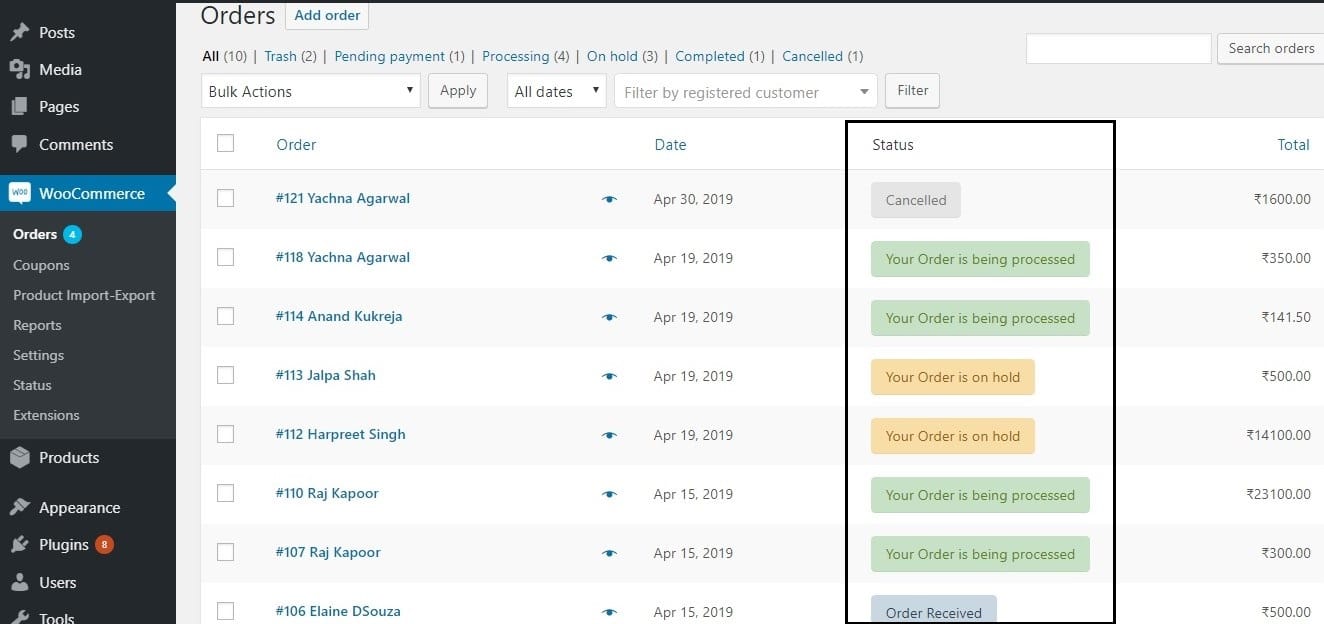Select the checkbox beside order #113 Jalpa Shah
The image size is (1324, 624).
pyautogui.click(x=225, y=375)
